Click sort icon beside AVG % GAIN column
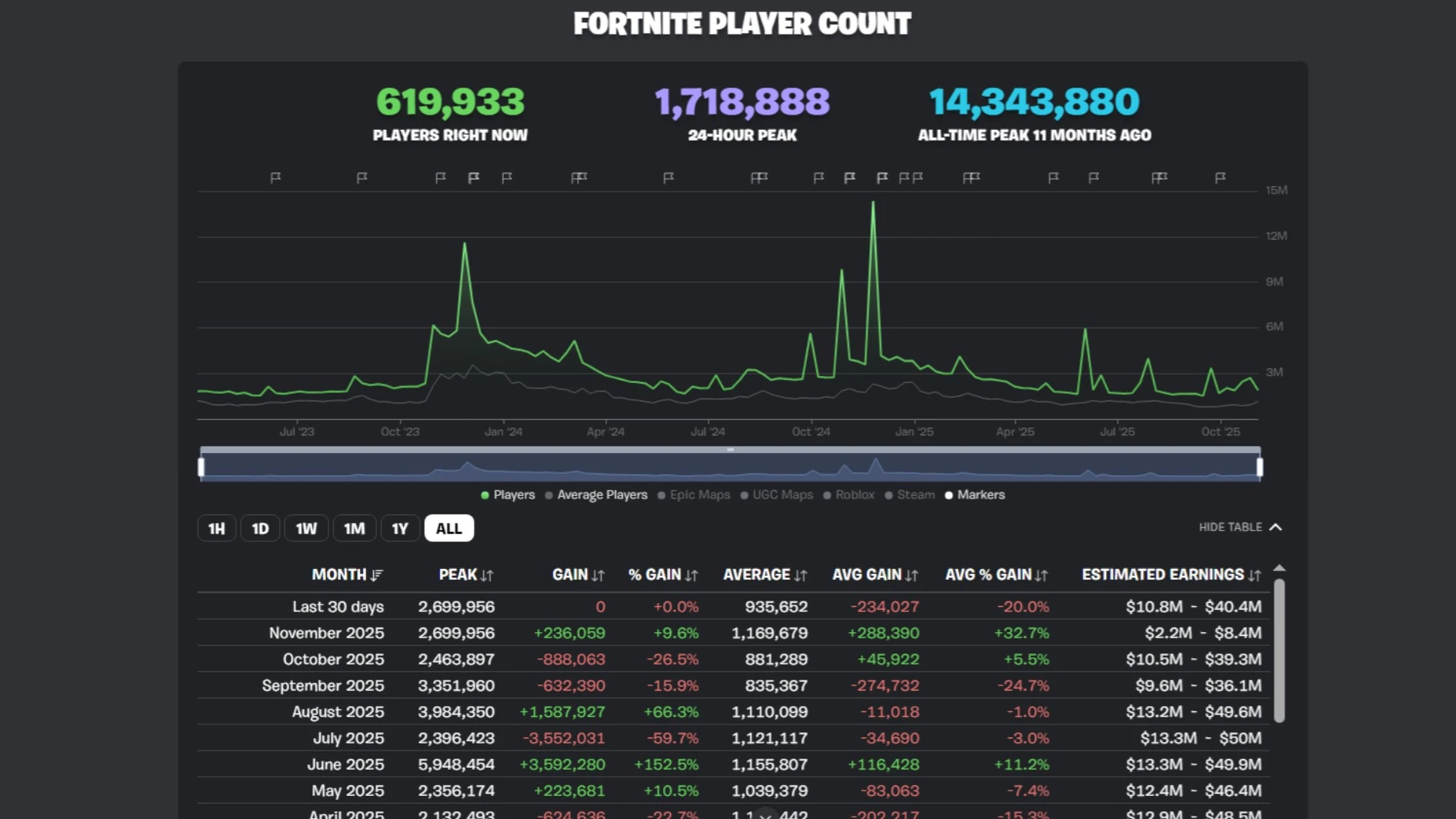 coord(1041,575)
